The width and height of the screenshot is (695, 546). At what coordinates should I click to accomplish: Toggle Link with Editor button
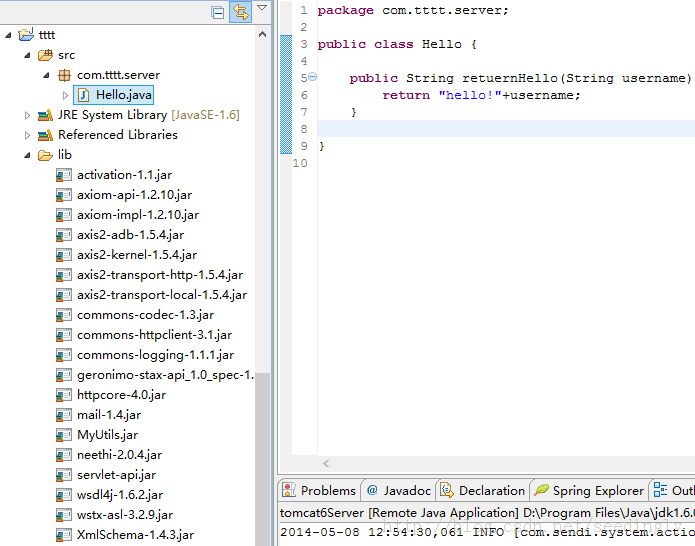coord(241,12)
